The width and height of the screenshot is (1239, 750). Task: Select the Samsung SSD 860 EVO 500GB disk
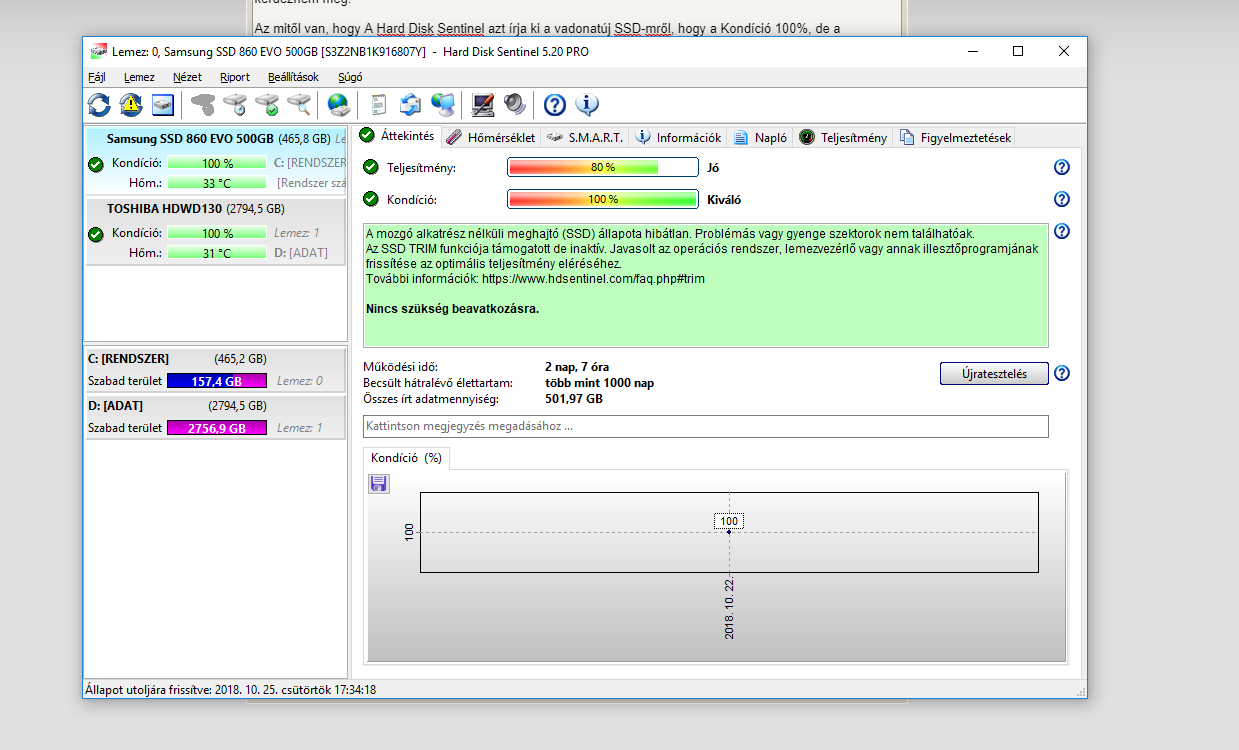(216, 160)
